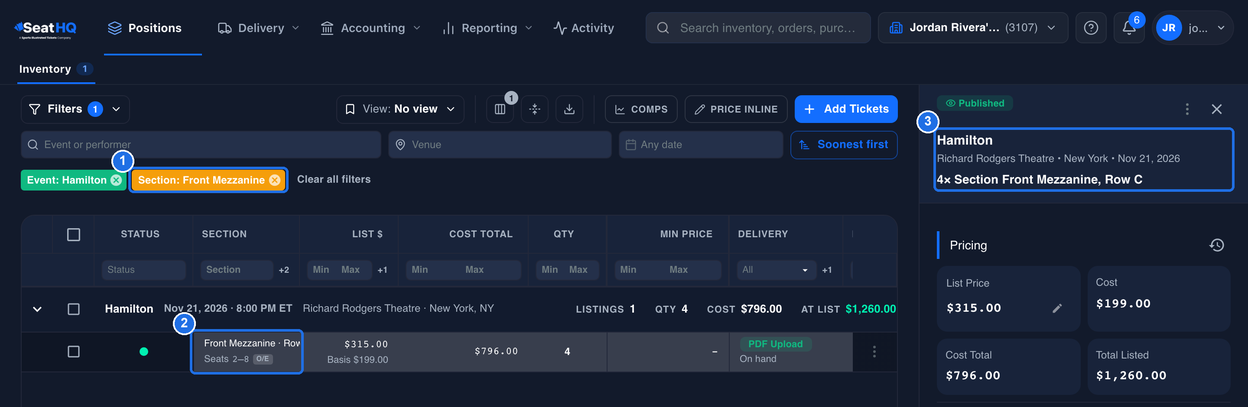1248x407 pixels.
Task: Click the green status dot on listing row
Action: pos(143,352)
